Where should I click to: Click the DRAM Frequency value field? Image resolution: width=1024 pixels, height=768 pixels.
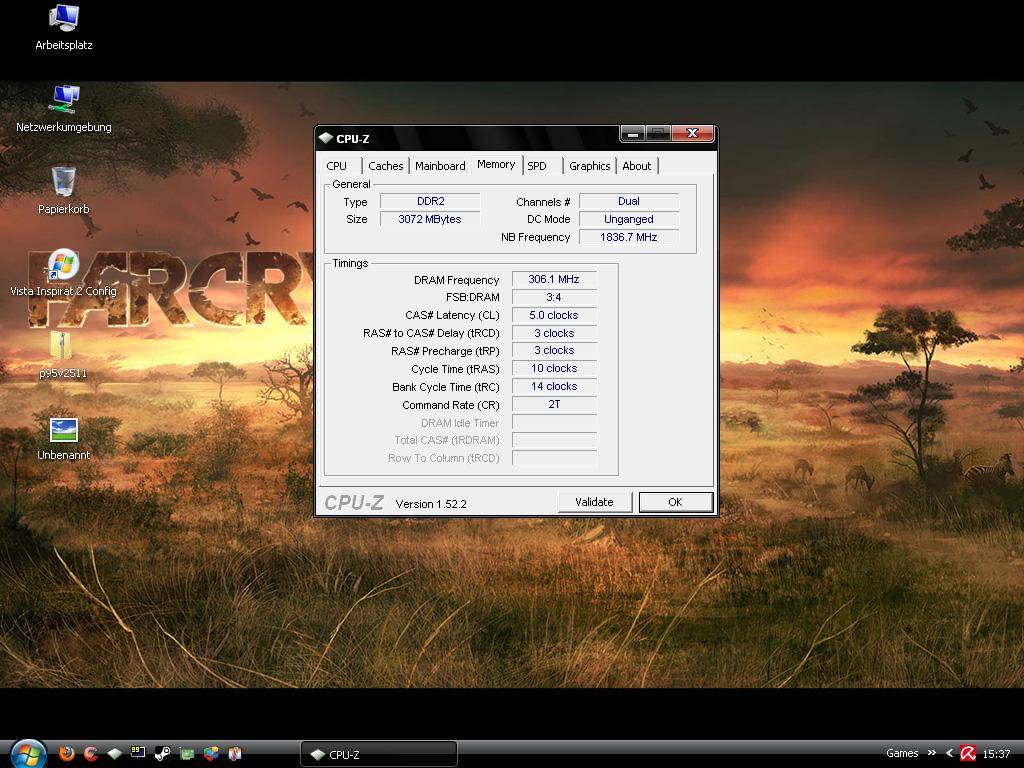pos(554,280)
